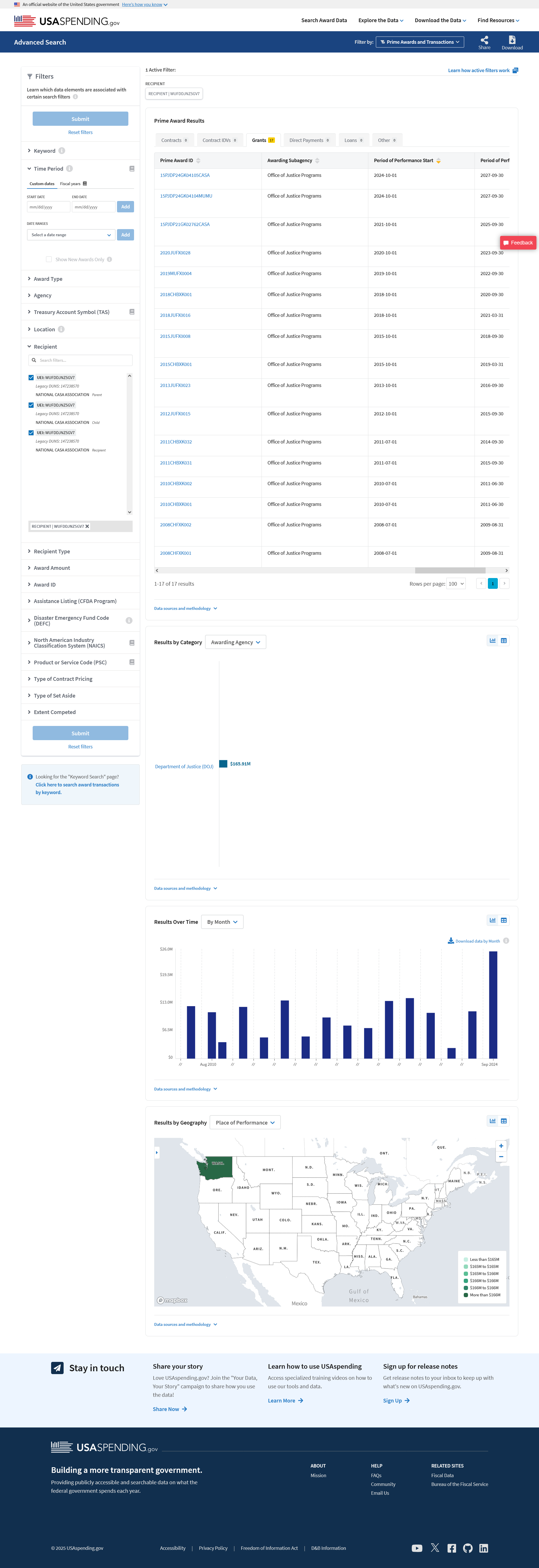539x1568 pixels.
Task: Click the top Submit button
Action: pyautogui.click(x=80, y=119)
